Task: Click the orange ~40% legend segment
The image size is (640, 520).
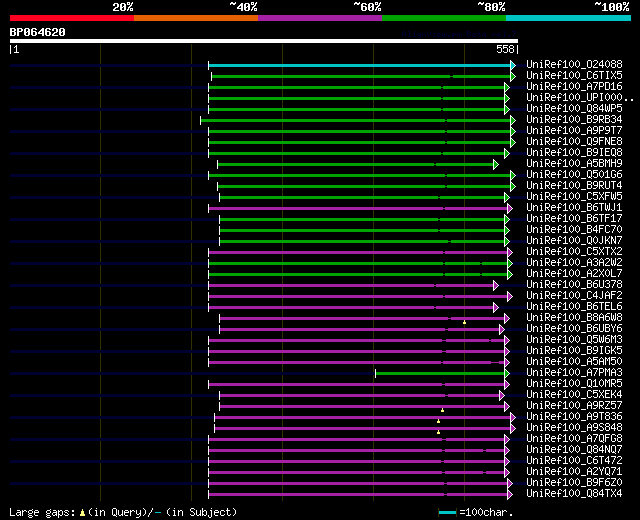Action: 196,18
